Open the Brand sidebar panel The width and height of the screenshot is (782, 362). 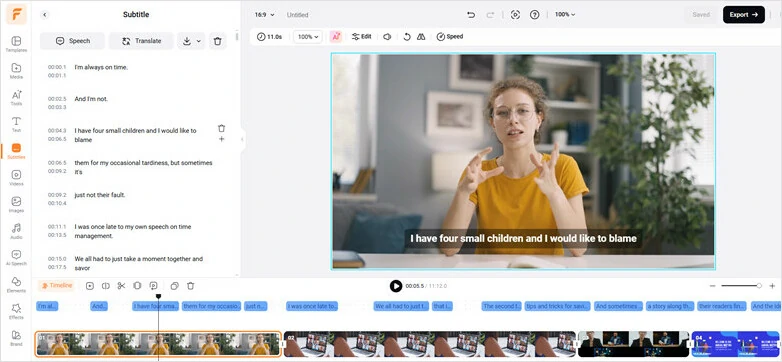tap(16, 338)
